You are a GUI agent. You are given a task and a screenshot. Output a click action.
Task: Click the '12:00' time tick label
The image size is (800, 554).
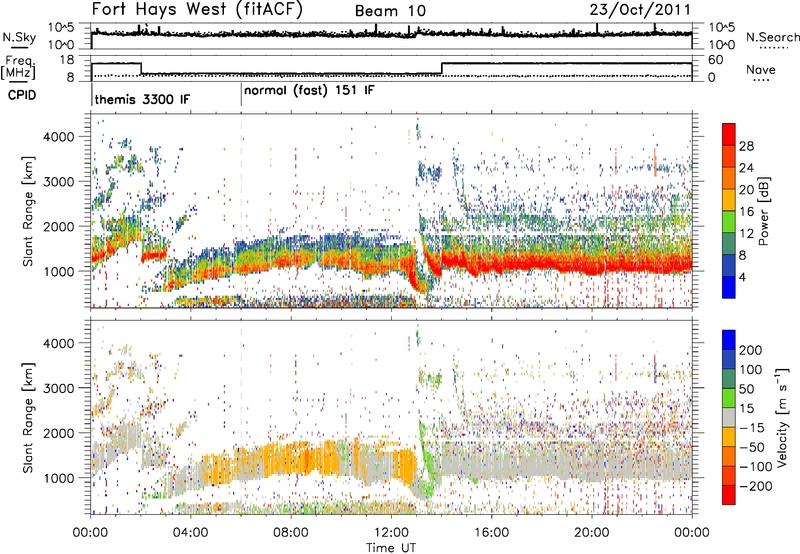pos(391,533)
